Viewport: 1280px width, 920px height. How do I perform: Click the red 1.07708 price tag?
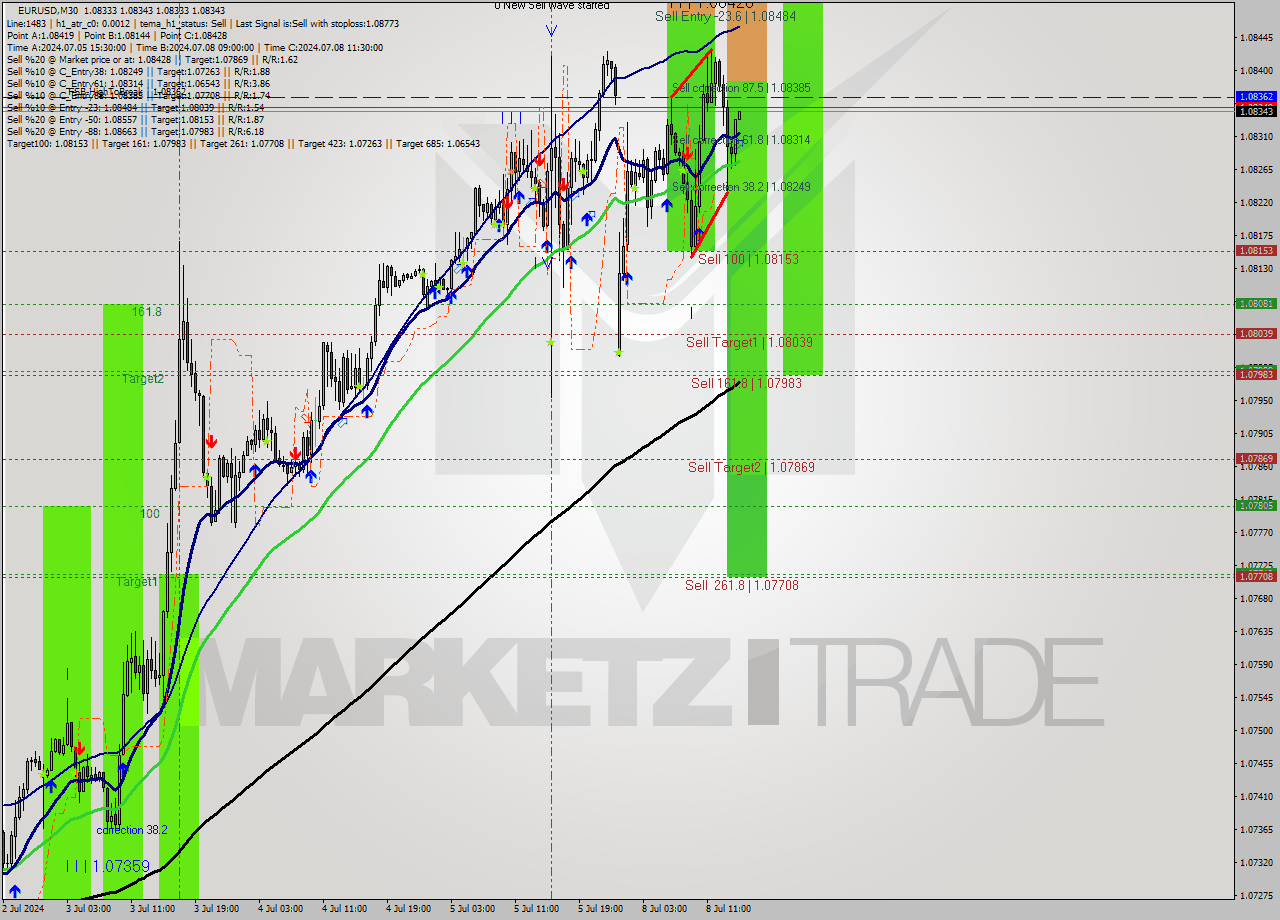1255,576
